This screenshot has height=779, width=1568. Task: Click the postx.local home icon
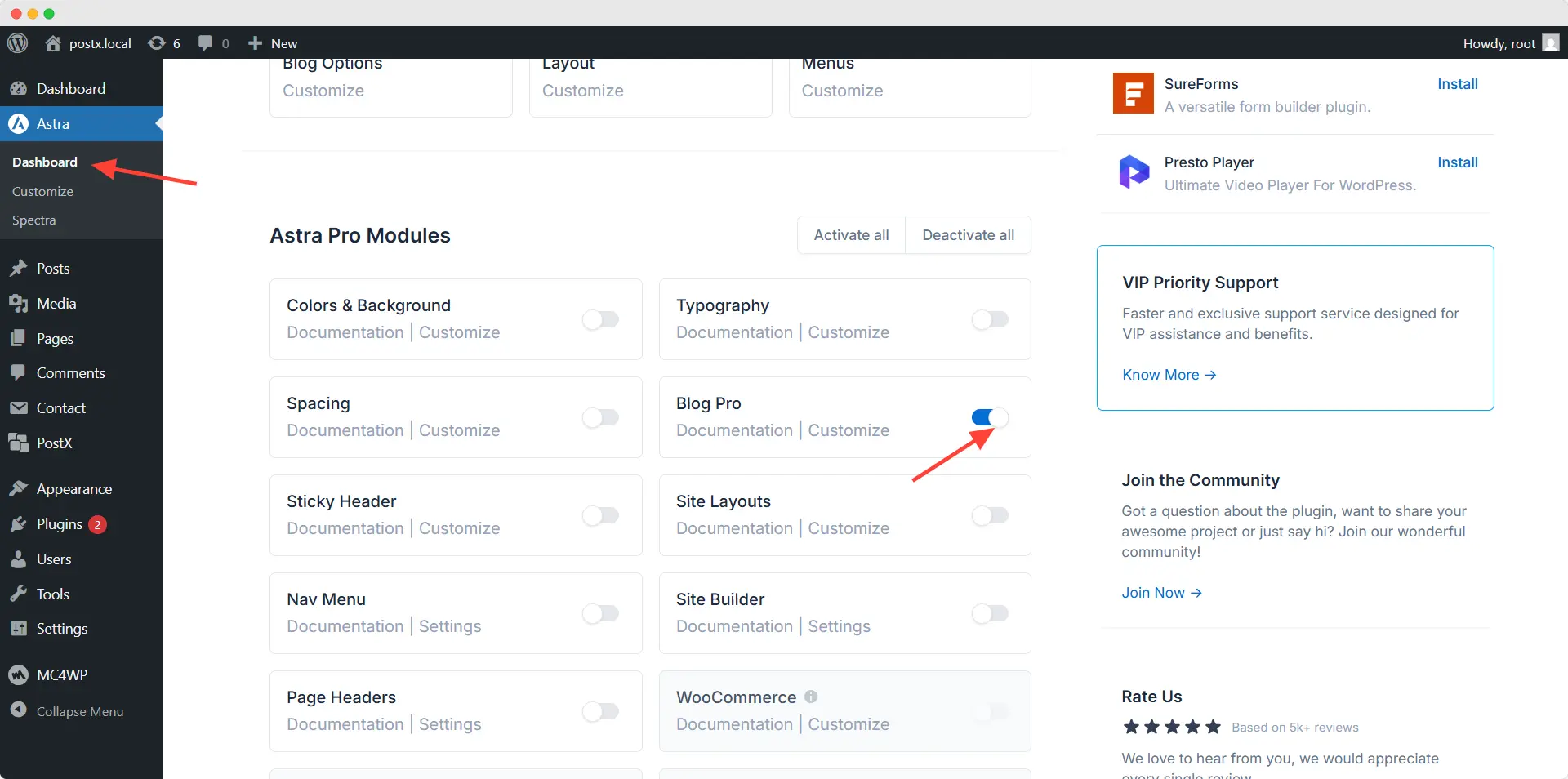pyautogui.click(x=53, y=42)
